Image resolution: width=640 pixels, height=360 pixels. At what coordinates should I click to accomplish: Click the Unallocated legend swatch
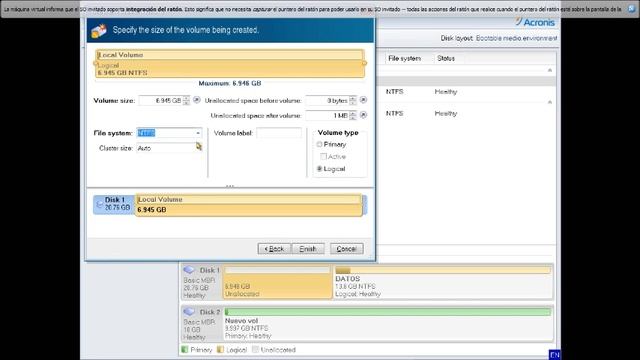point(256,349)
